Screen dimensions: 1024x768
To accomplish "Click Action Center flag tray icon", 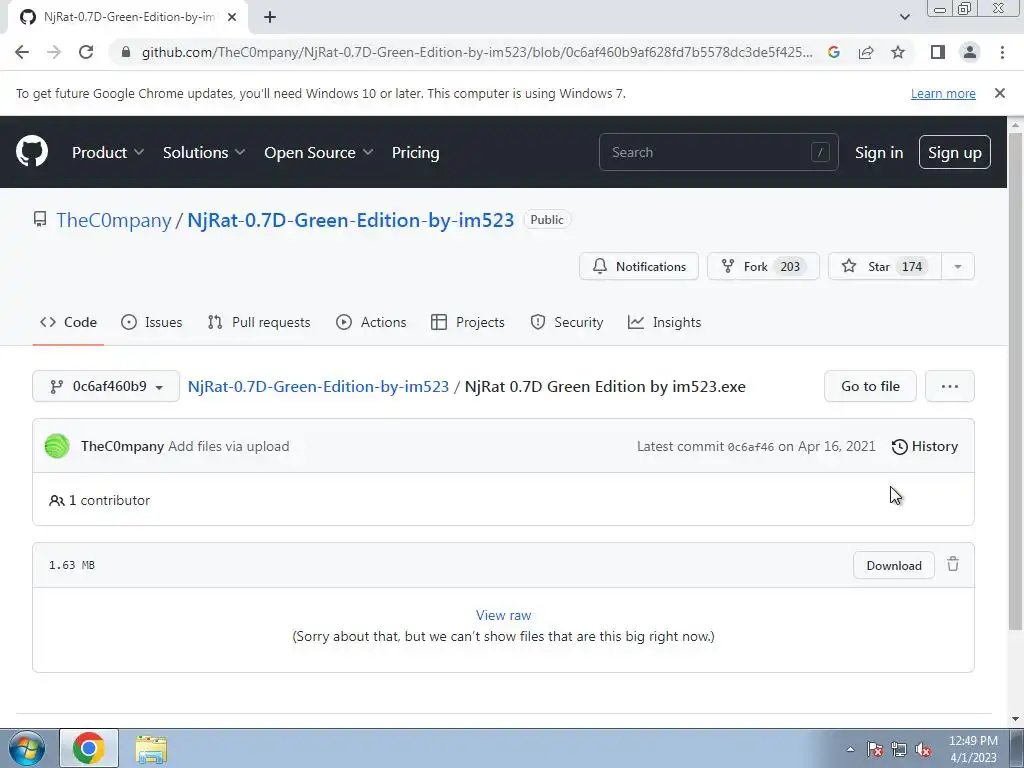I will (x=874, y=750).
